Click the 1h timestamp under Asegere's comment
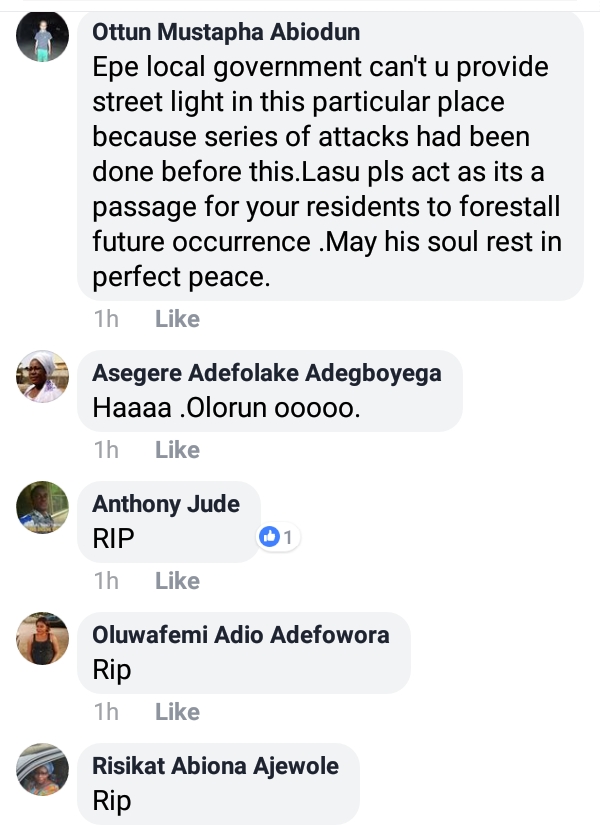Viewport: 600px width, 825px height. click(106, 450)
